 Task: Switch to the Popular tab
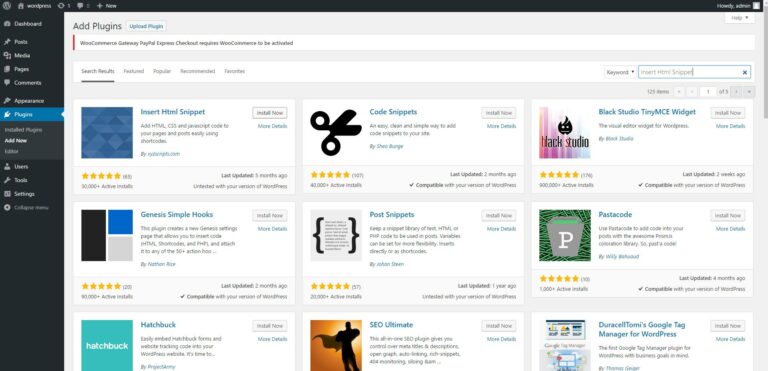click(x=162, y=72)
